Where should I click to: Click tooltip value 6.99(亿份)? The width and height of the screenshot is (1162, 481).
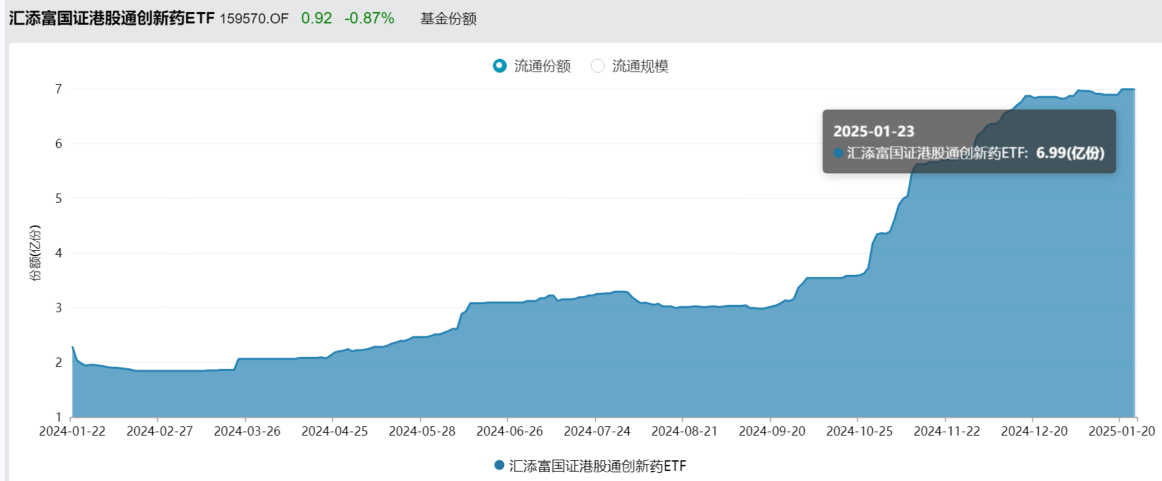[x=1072, y=153]
